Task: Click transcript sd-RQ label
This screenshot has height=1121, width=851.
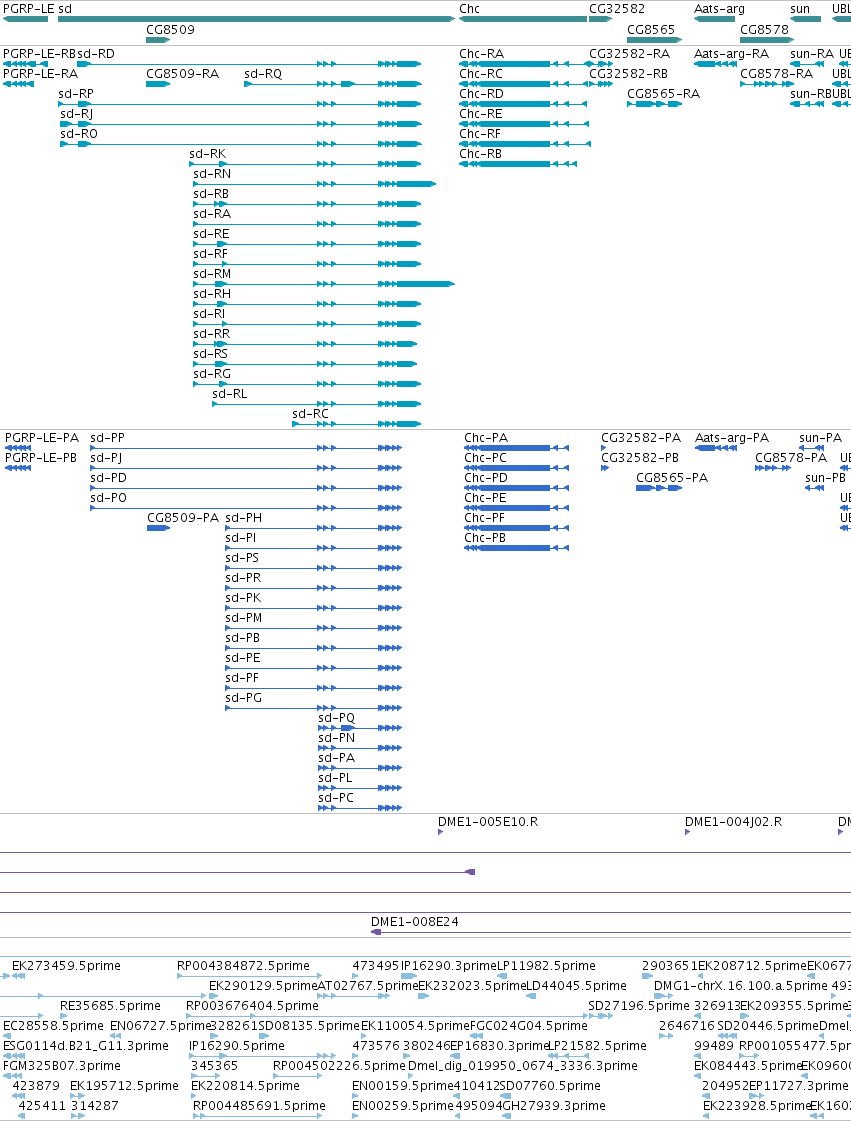Action: (263, 74)
